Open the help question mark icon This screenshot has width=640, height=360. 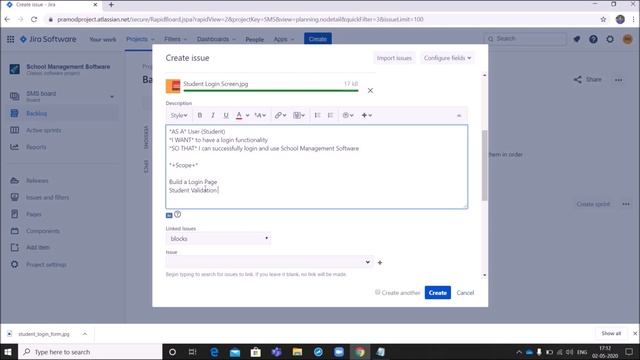pos(593,39)
